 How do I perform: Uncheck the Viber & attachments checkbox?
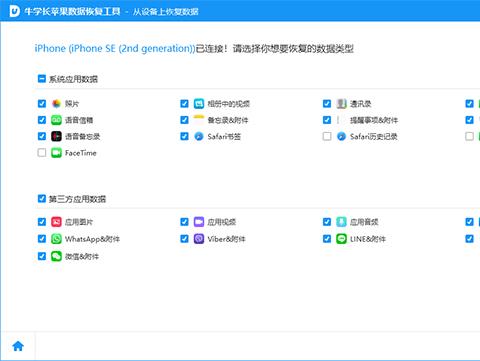184,239
